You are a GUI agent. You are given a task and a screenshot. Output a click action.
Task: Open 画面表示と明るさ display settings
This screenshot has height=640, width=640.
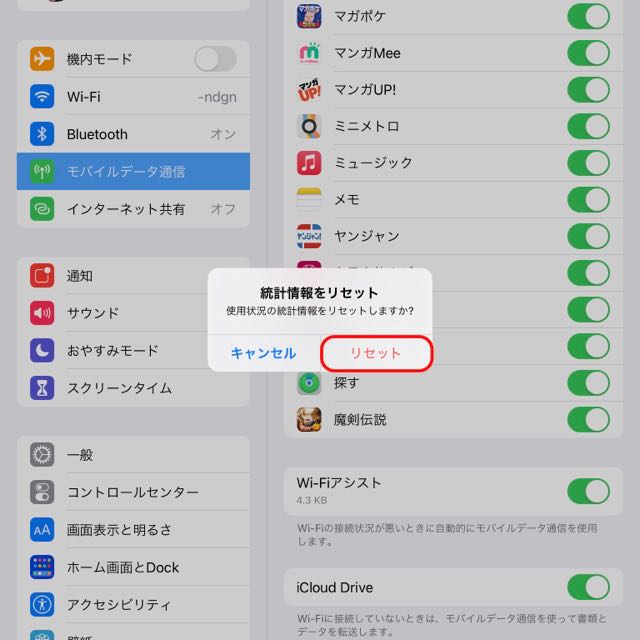pyautogui.click(x=133, y=529)
